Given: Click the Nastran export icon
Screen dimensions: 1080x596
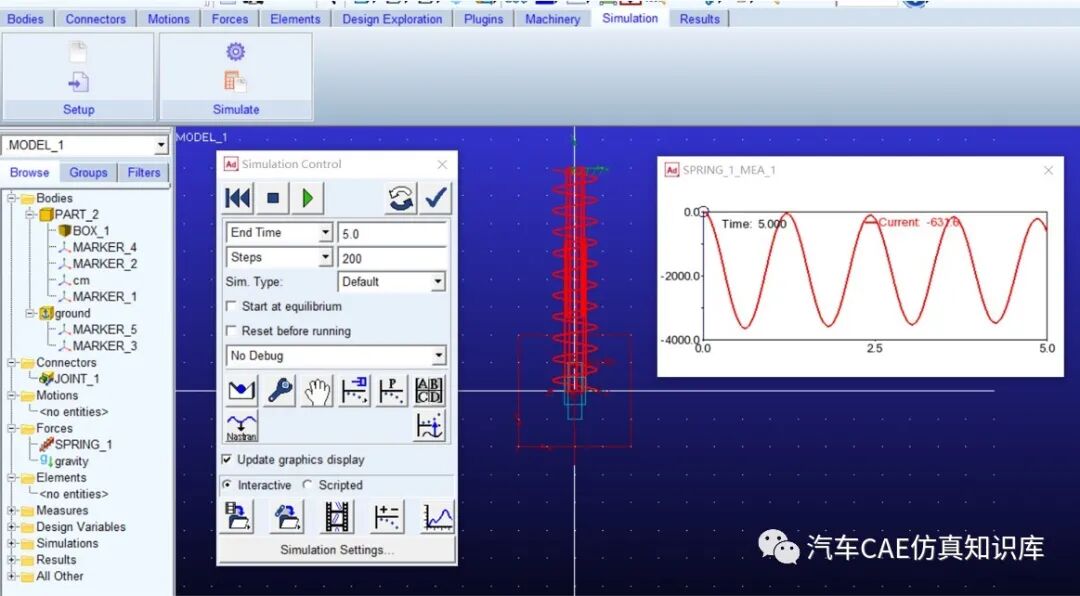Looking at the screenshot, I should pos(242,427).
